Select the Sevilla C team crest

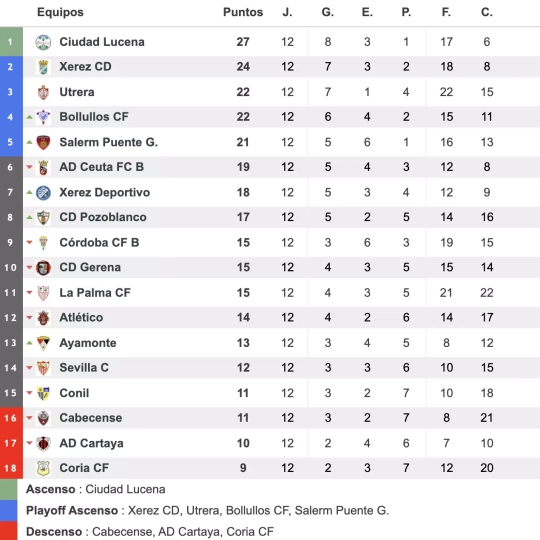tap(43, 368)
